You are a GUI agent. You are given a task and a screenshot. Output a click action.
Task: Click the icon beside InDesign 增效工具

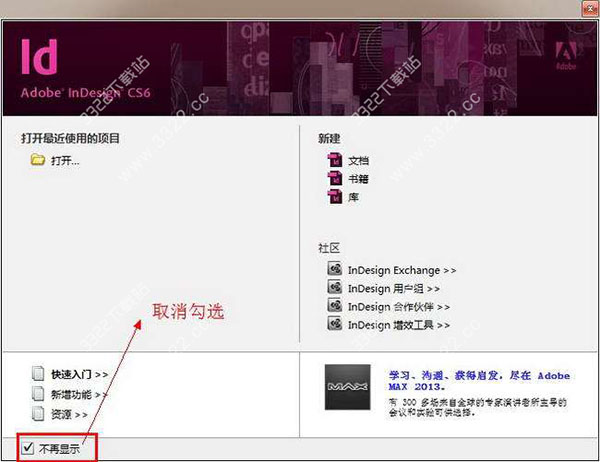(334, 324)
